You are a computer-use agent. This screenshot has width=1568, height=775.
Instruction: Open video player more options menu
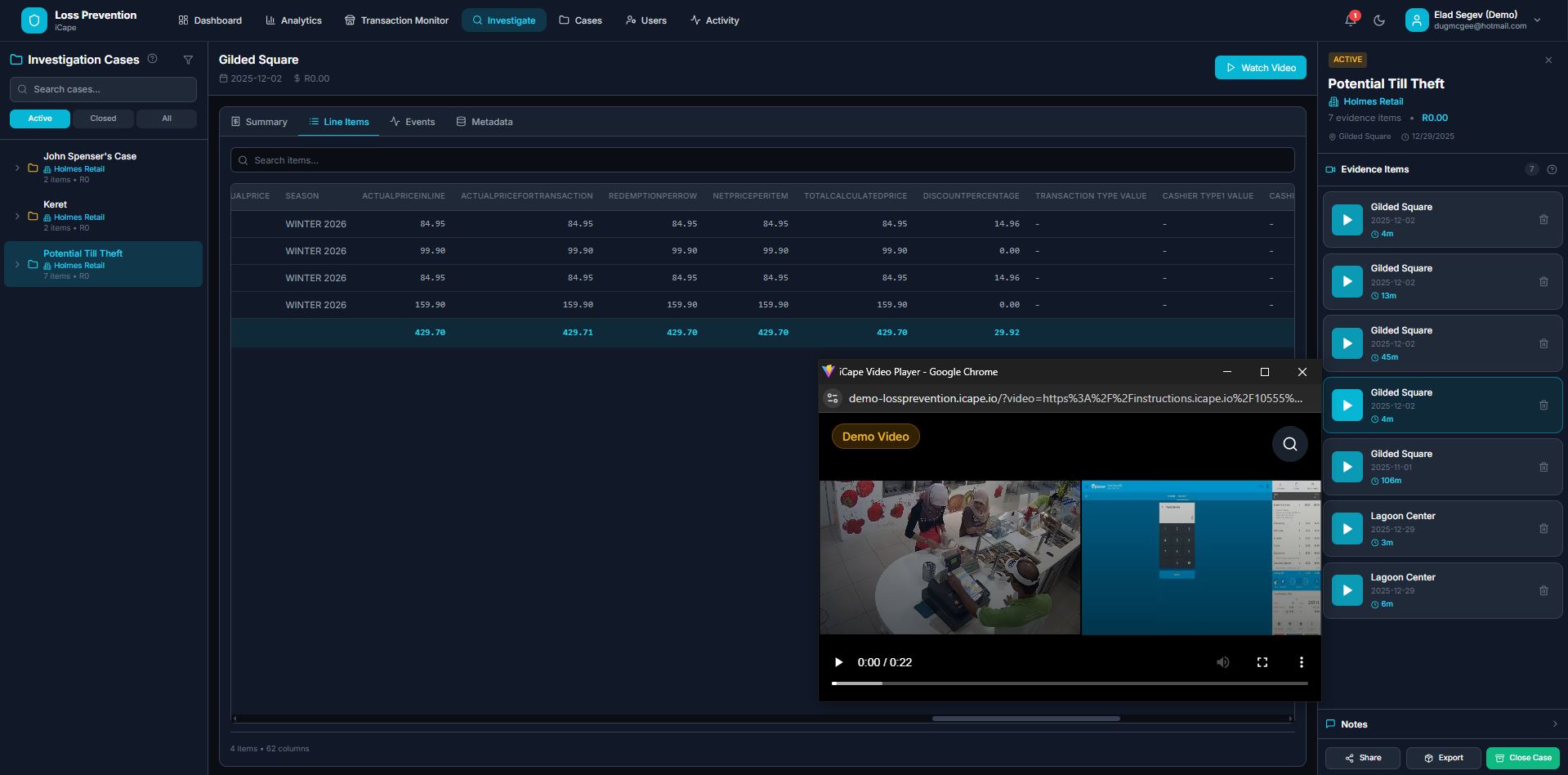(x=1301, y=662)
